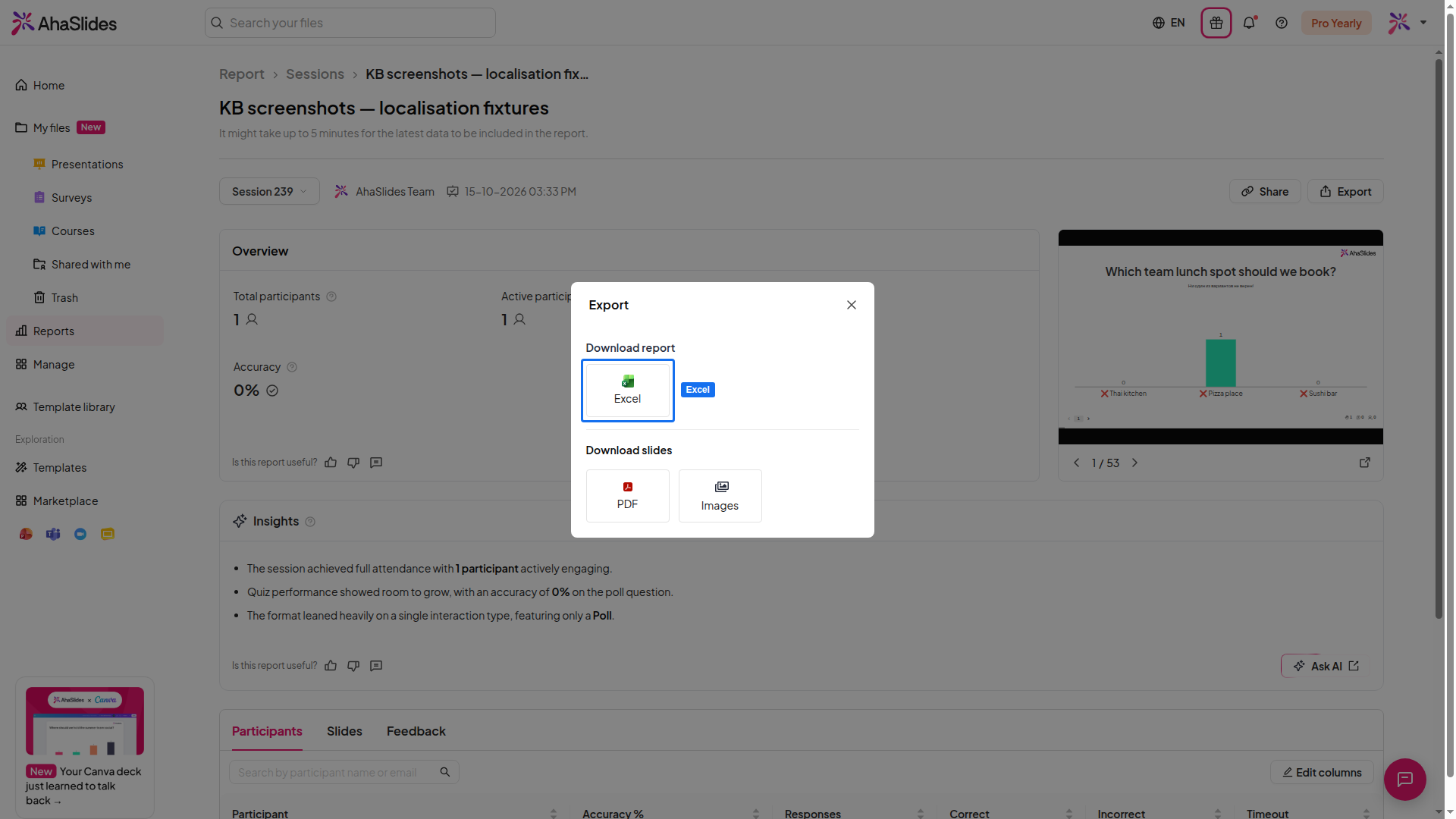The image size is (1456, 819).
Task: Open help question mark icon
Action: 1281,23
